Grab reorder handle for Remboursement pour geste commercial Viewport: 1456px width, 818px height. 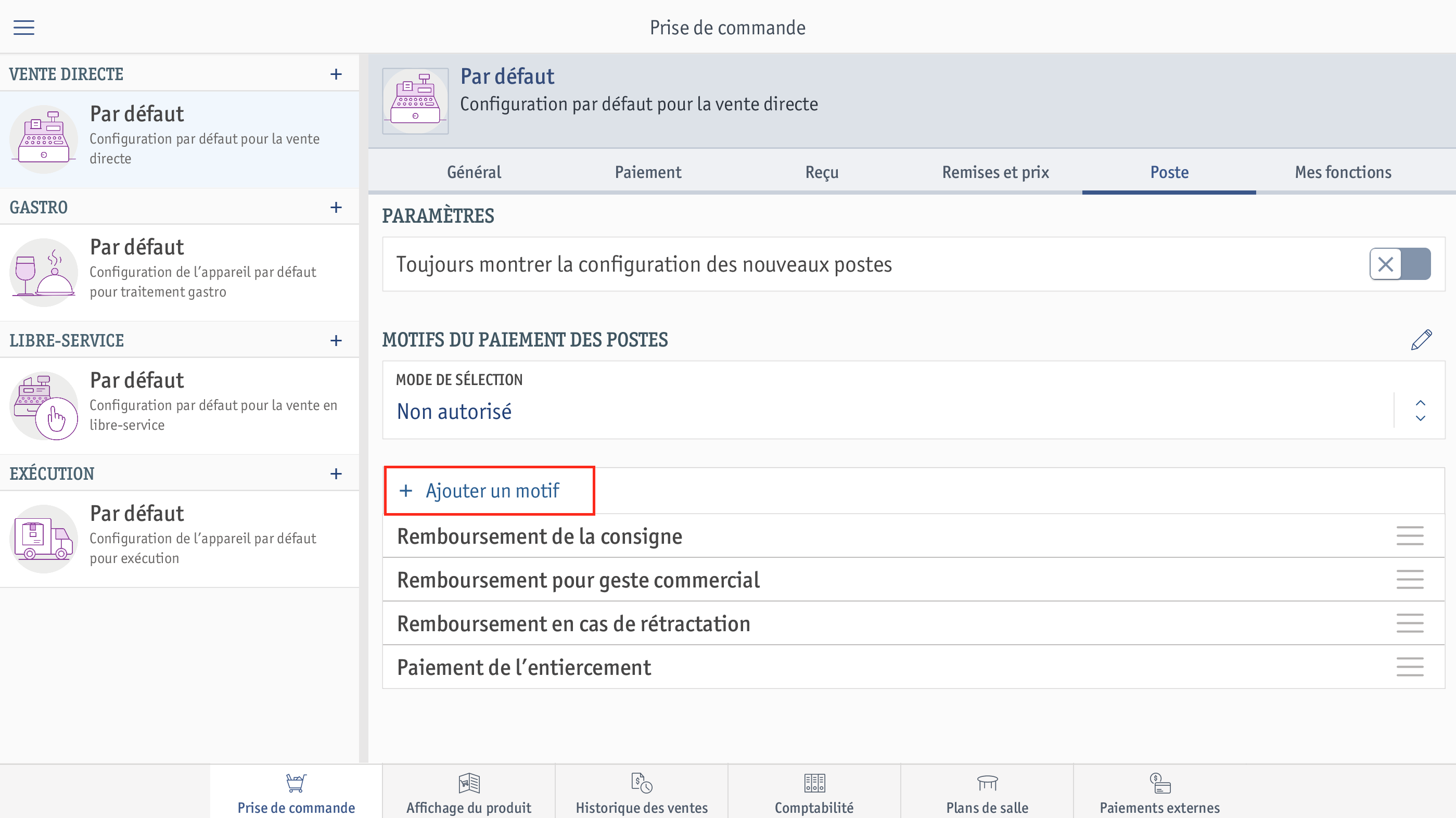pos(1410,580)
